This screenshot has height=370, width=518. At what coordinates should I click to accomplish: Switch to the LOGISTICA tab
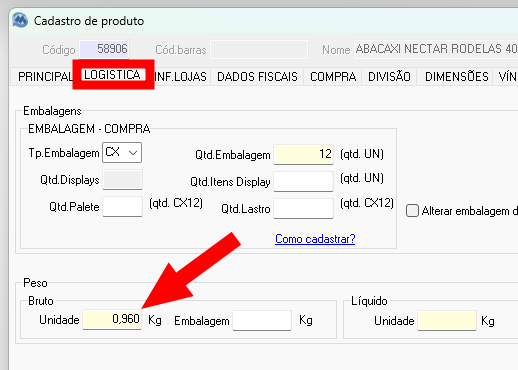pos(112,75)
